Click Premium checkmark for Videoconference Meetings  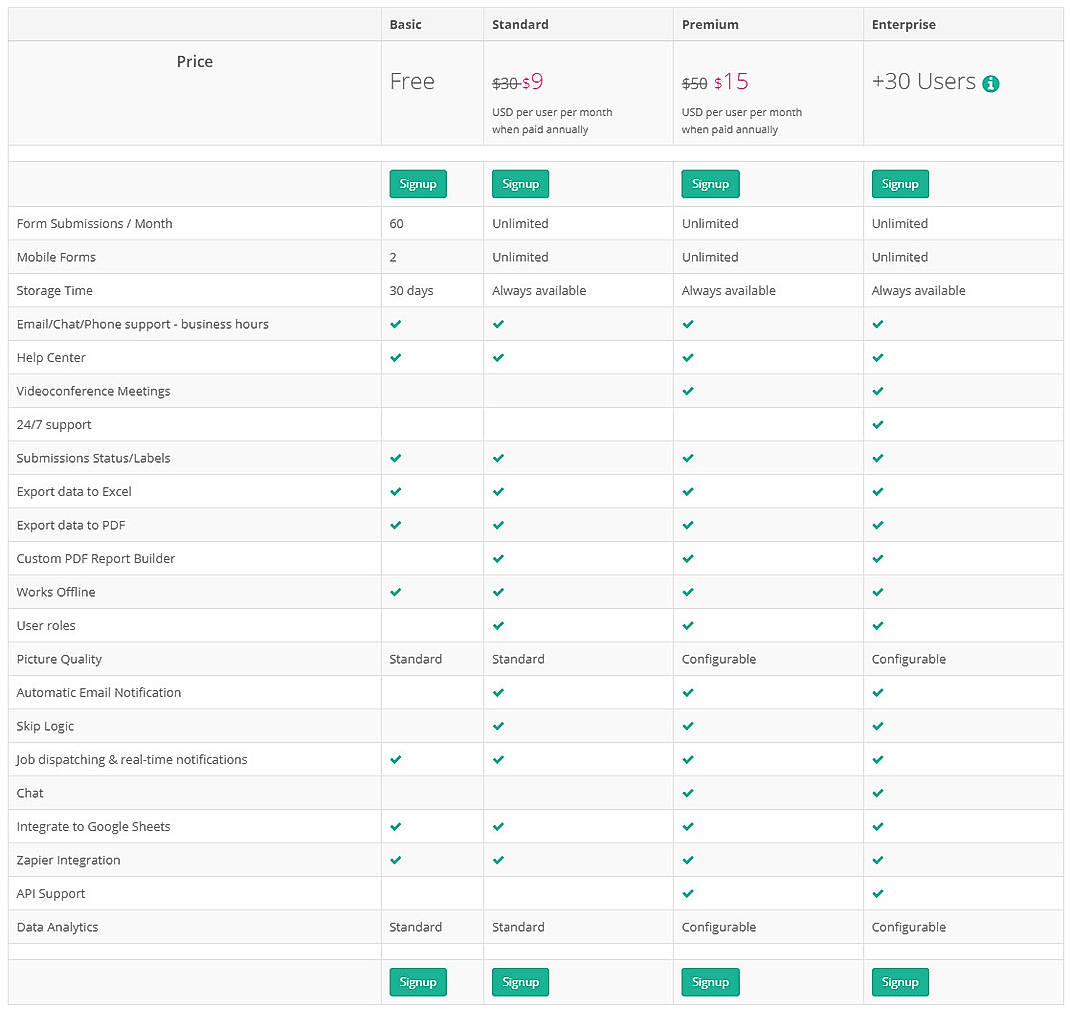click(x=688, y=390)
